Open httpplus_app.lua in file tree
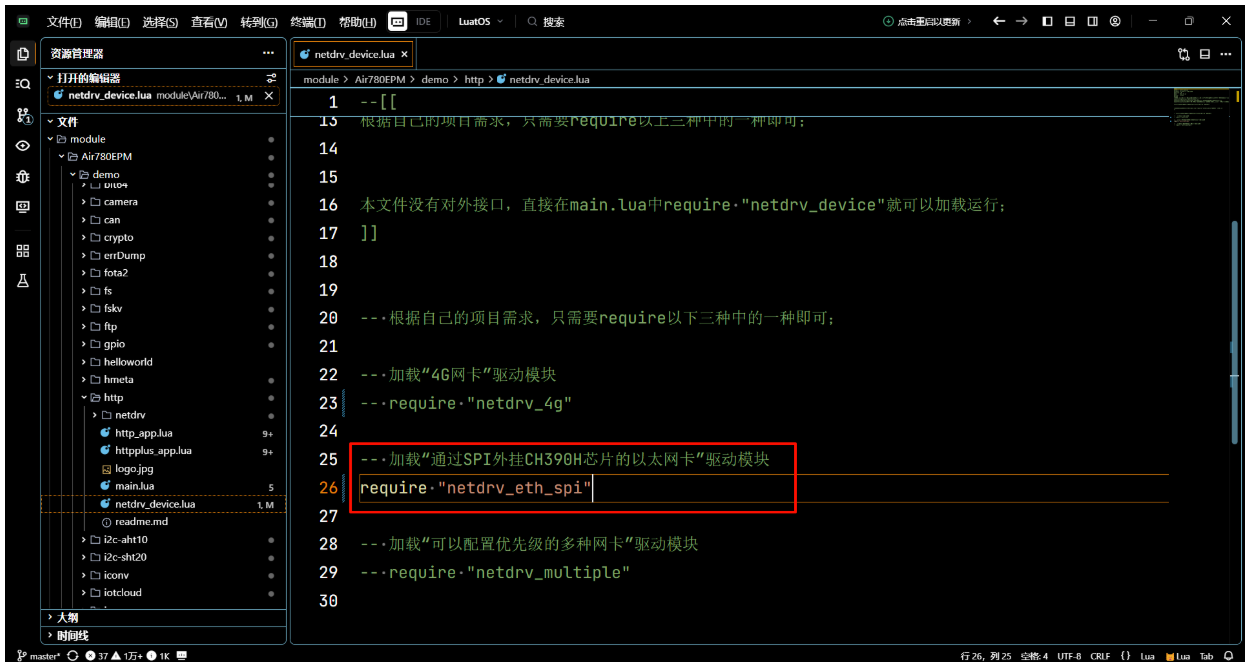1249x667 pixels. (162, 451)
